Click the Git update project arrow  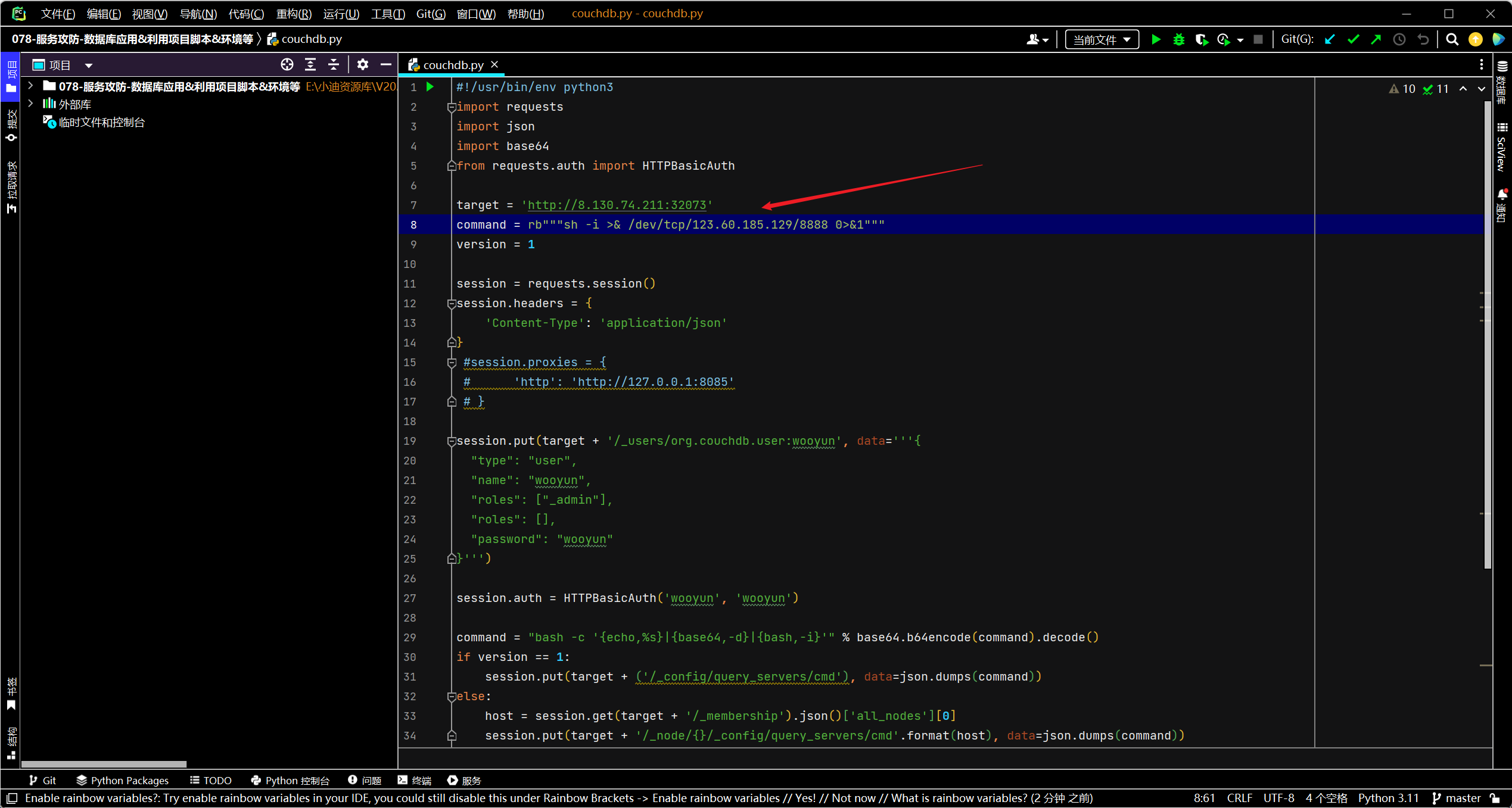click(x=1330, y=39)
